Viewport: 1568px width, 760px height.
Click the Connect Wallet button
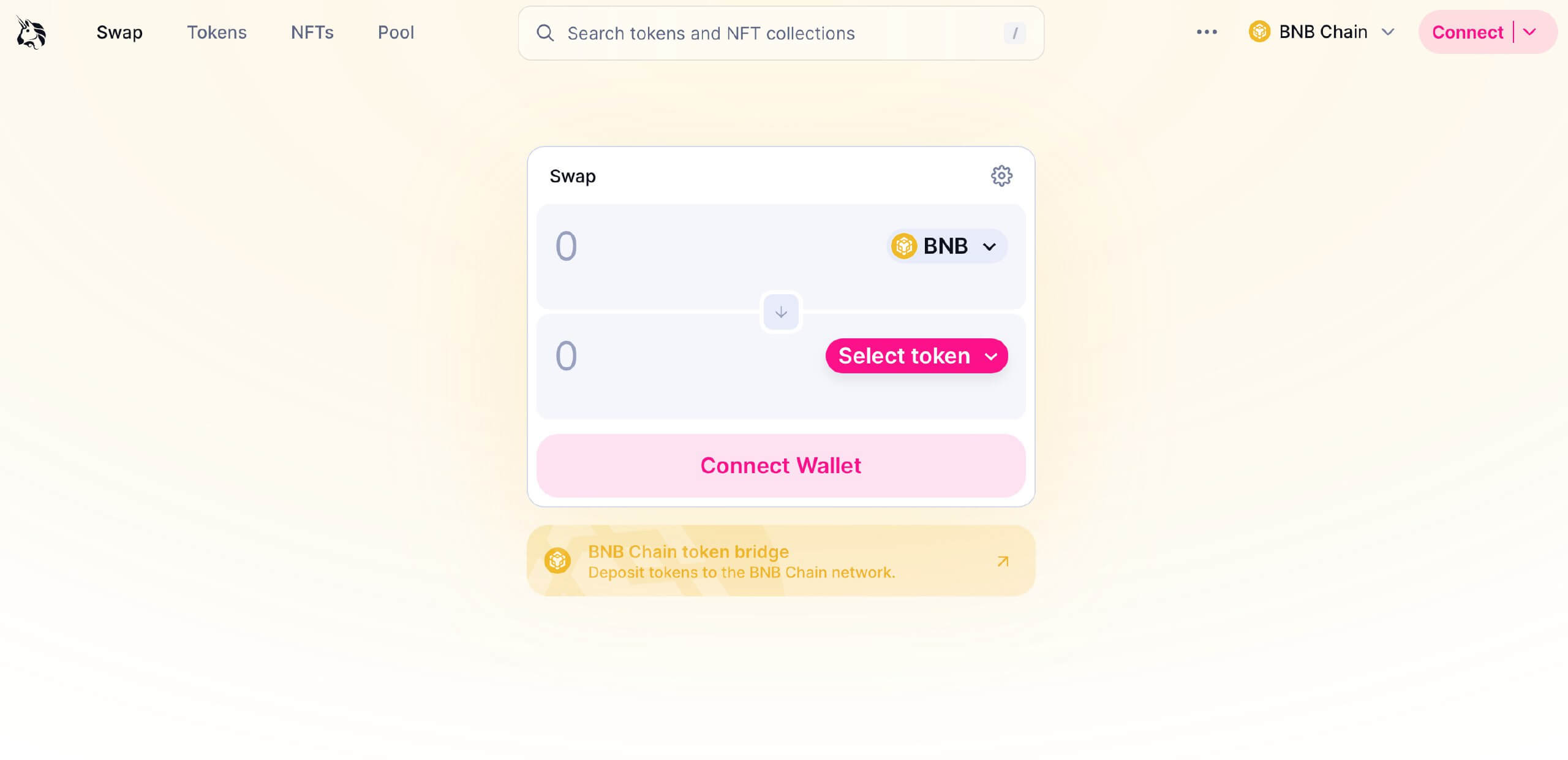[781, 465]
